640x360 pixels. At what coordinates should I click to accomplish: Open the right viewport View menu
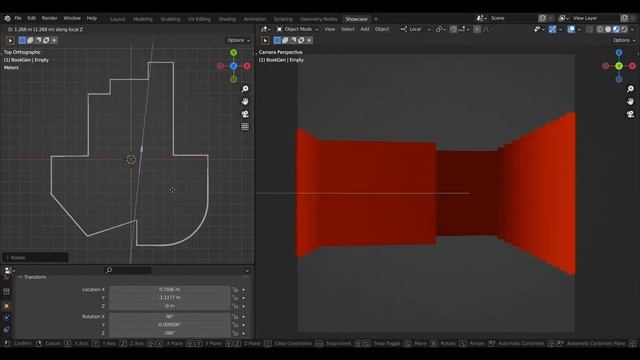point(329,29)
